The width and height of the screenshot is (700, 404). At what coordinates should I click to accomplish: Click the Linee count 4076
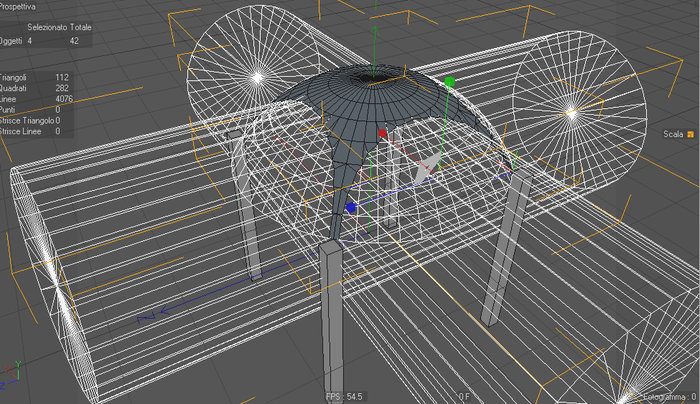pos(64,99)
